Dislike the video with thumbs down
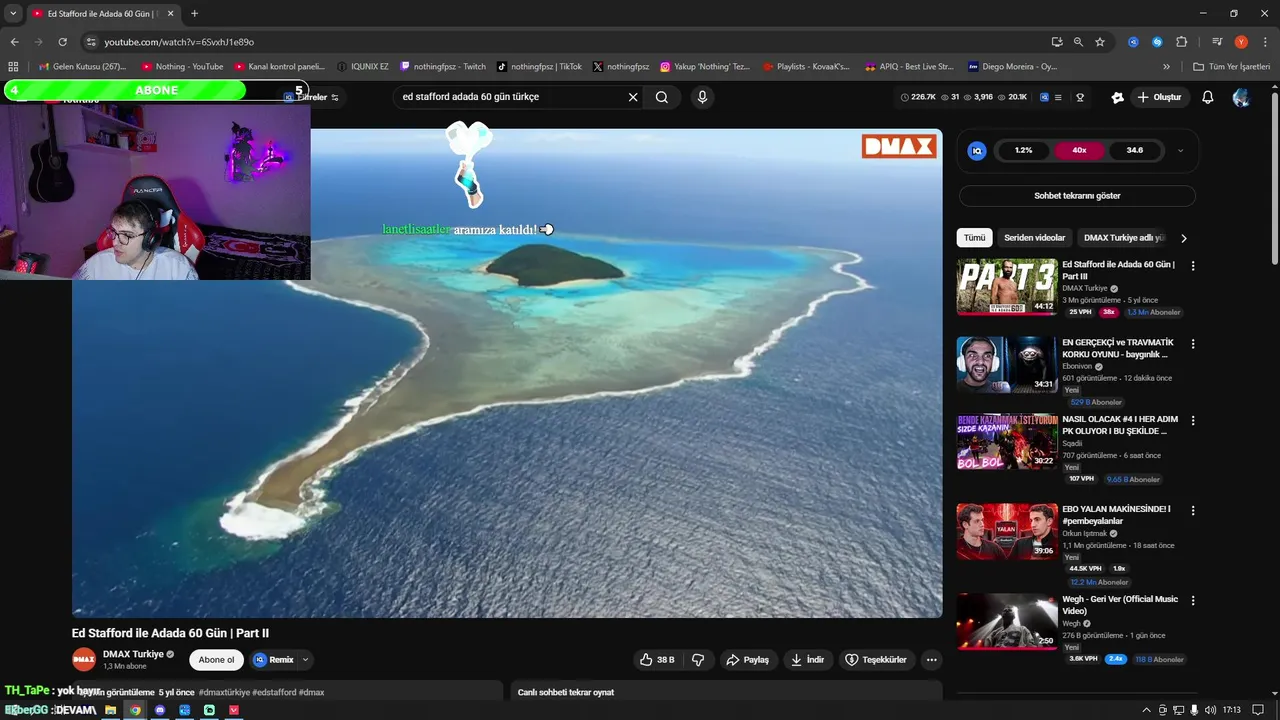Image resolution: width=1280 pixels, height=720 pixels. click(698, 660)
